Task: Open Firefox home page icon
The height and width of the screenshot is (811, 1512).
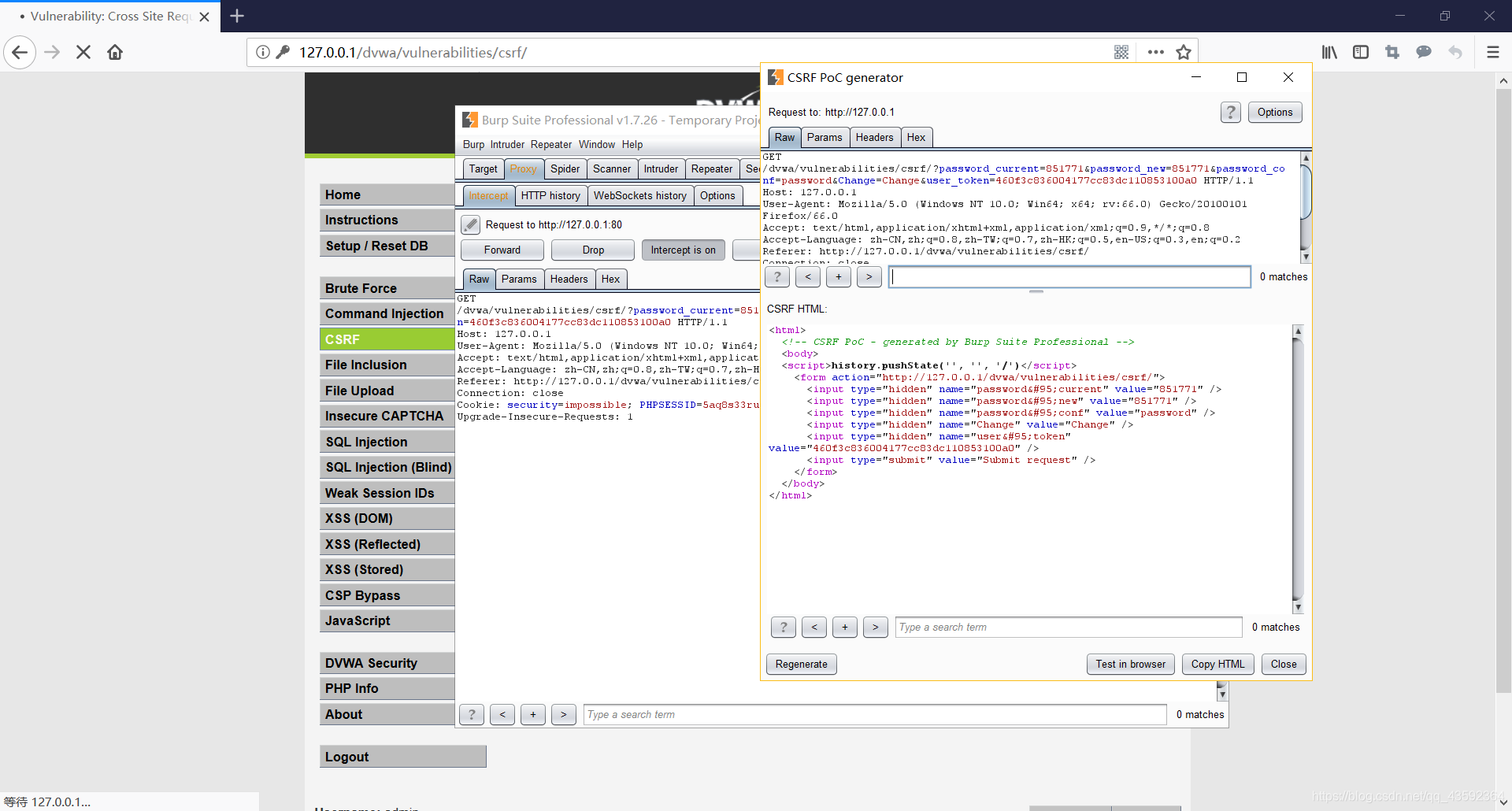Action: tap(115, 53)
